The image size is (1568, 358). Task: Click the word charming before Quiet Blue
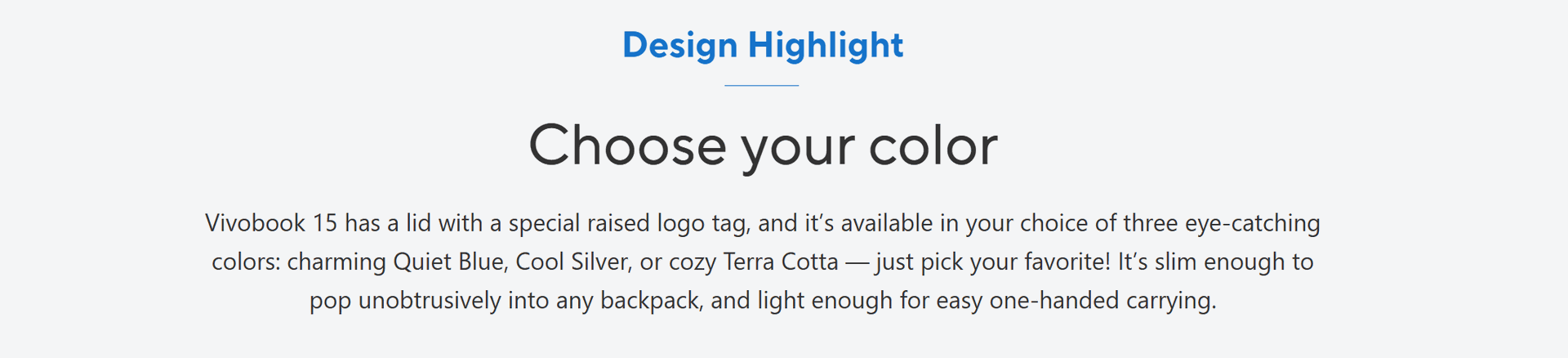pyautogui.click(x=336, y=262)
